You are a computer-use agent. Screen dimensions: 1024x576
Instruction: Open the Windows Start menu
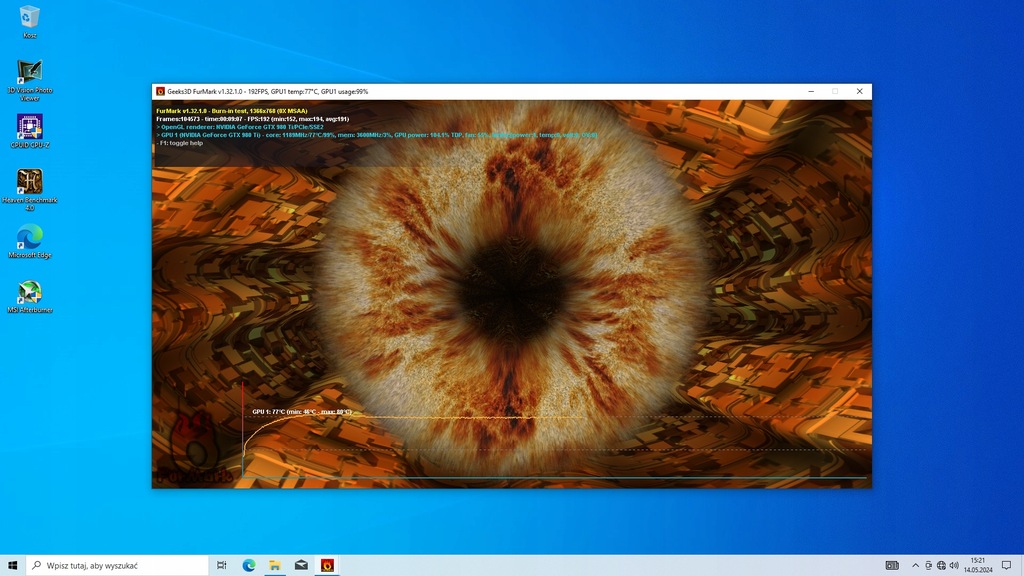13,565
